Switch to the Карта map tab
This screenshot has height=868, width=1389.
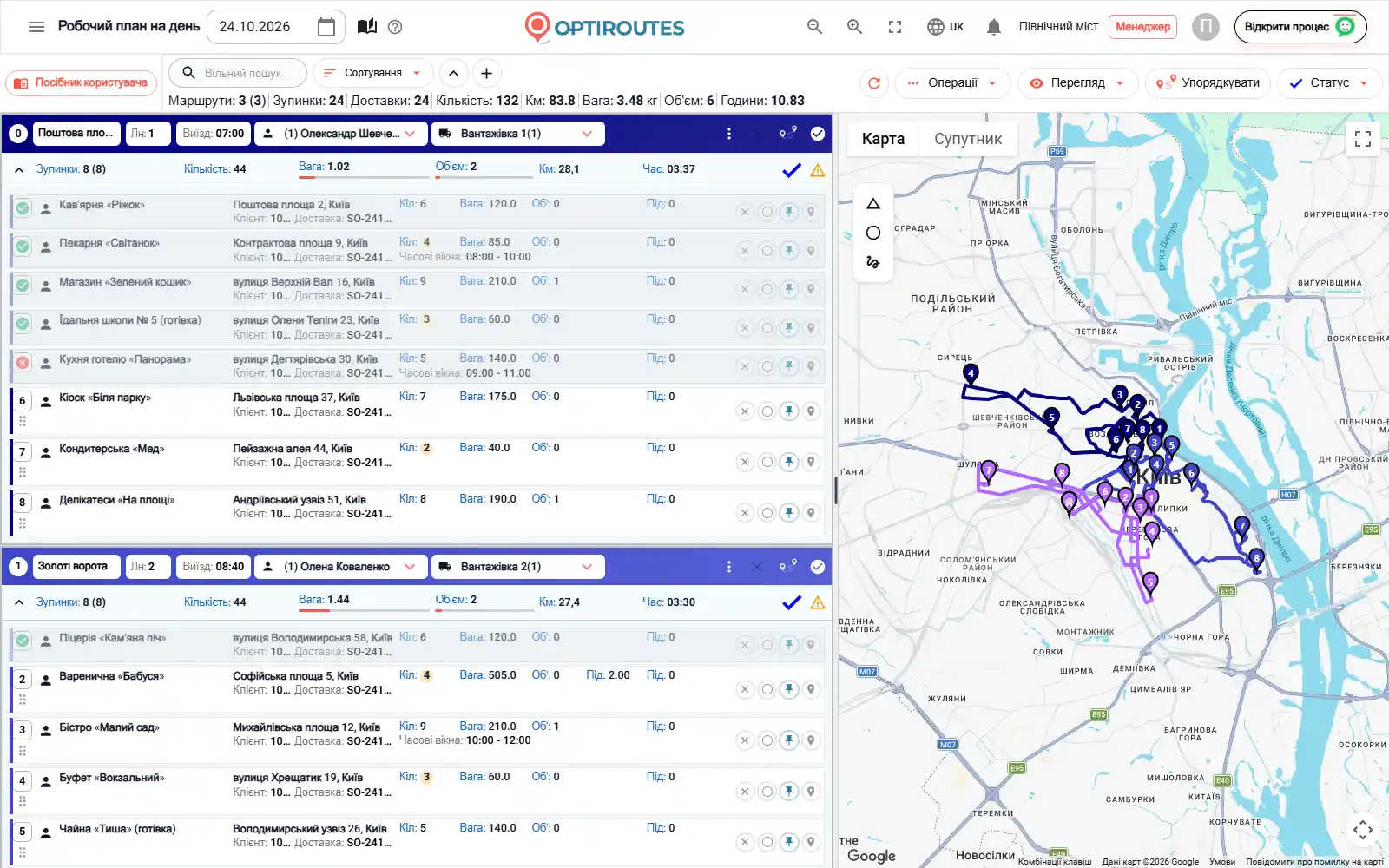click(883, 139)
